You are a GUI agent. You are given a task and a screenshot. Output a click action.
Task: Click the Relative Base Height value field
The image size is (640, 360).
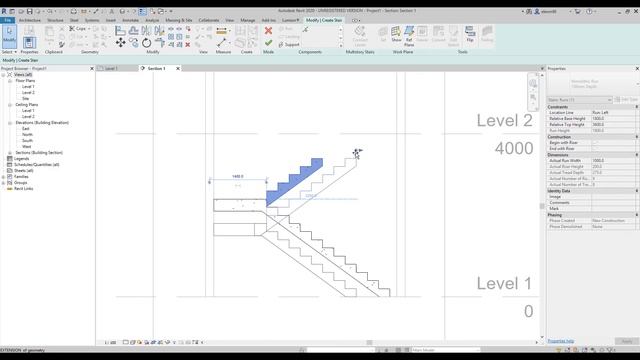(614, 118)
